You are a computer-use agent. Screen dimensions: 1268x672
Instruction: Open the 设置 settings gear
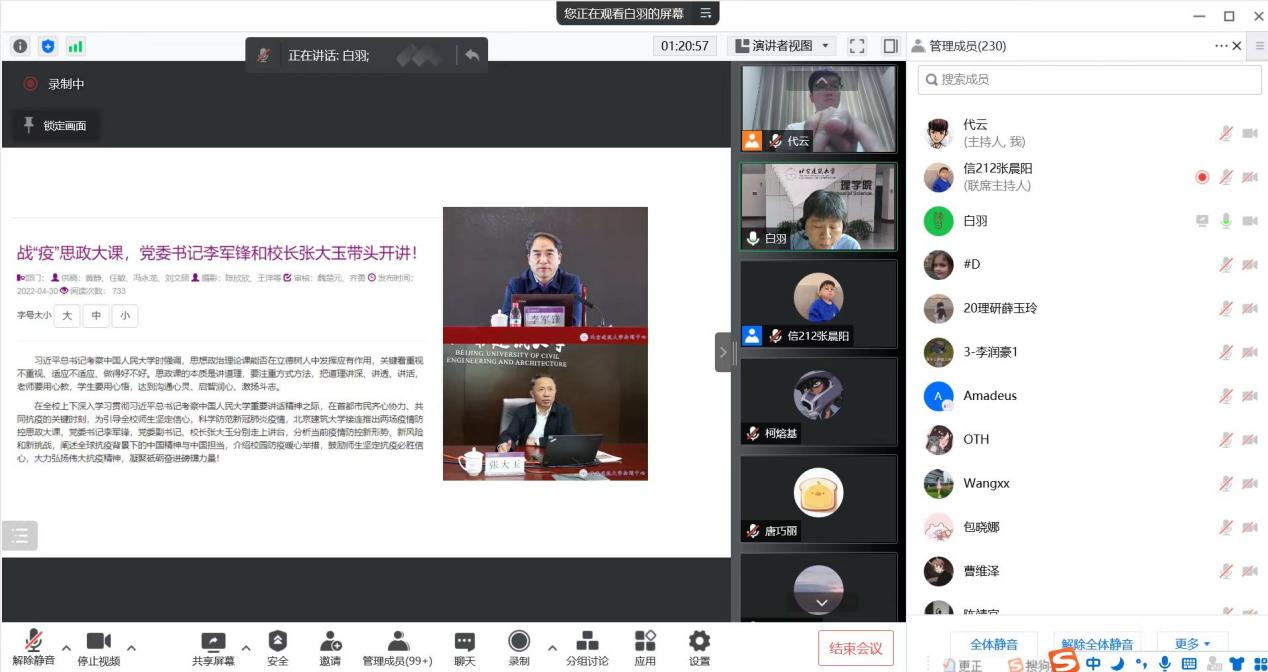(x=699, y=643)
